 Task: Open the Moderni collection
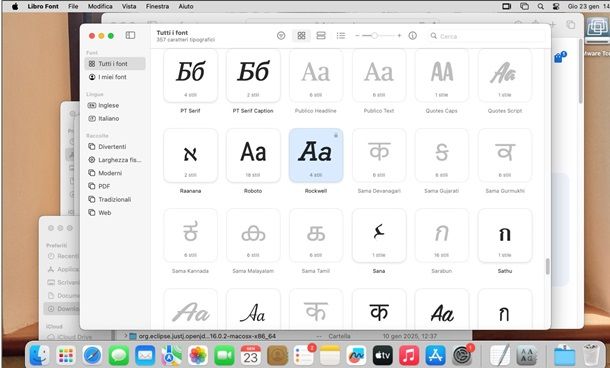coord(115,173)
